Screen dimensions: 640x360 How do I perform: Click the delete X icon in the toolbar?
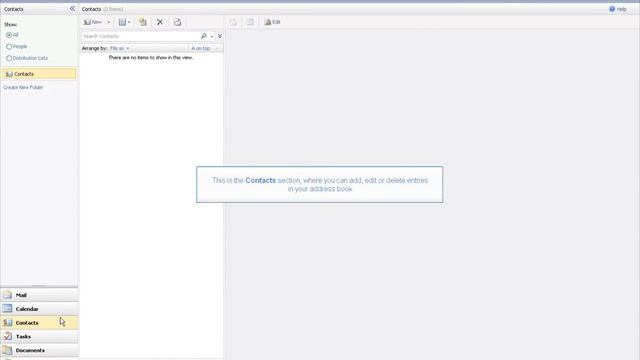tap(160, 22)
